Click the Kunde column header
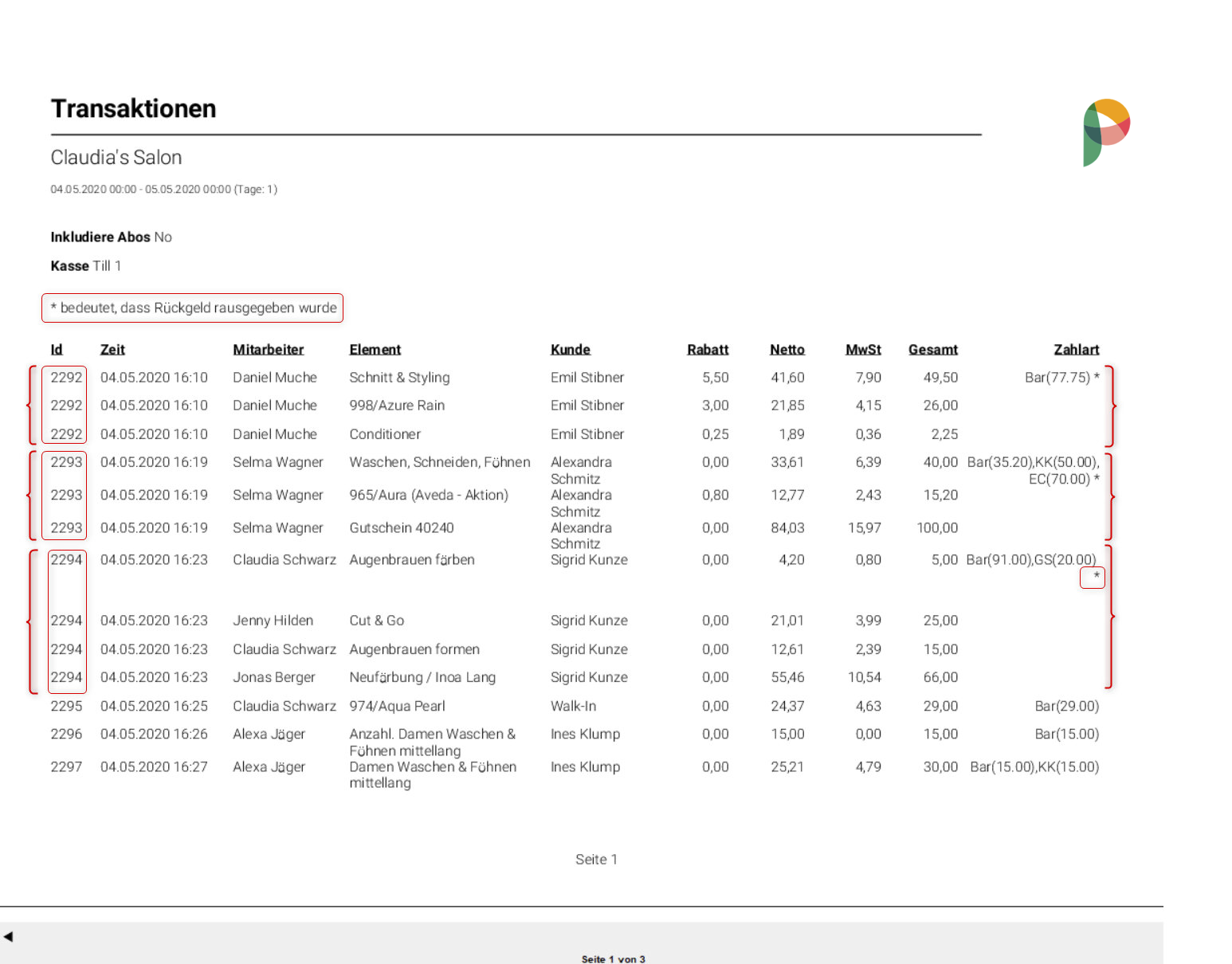1232x964 pixels. point(571,350)
